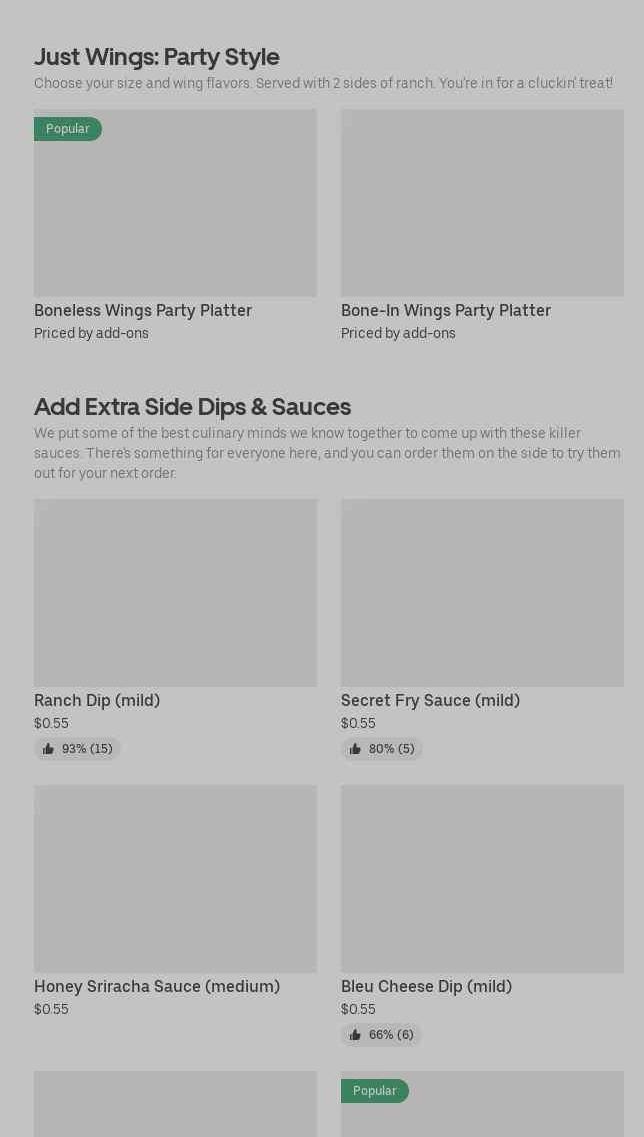
Task: Click Honey Sriracha Sauce (medium) name
Action: tap(157, 987)
